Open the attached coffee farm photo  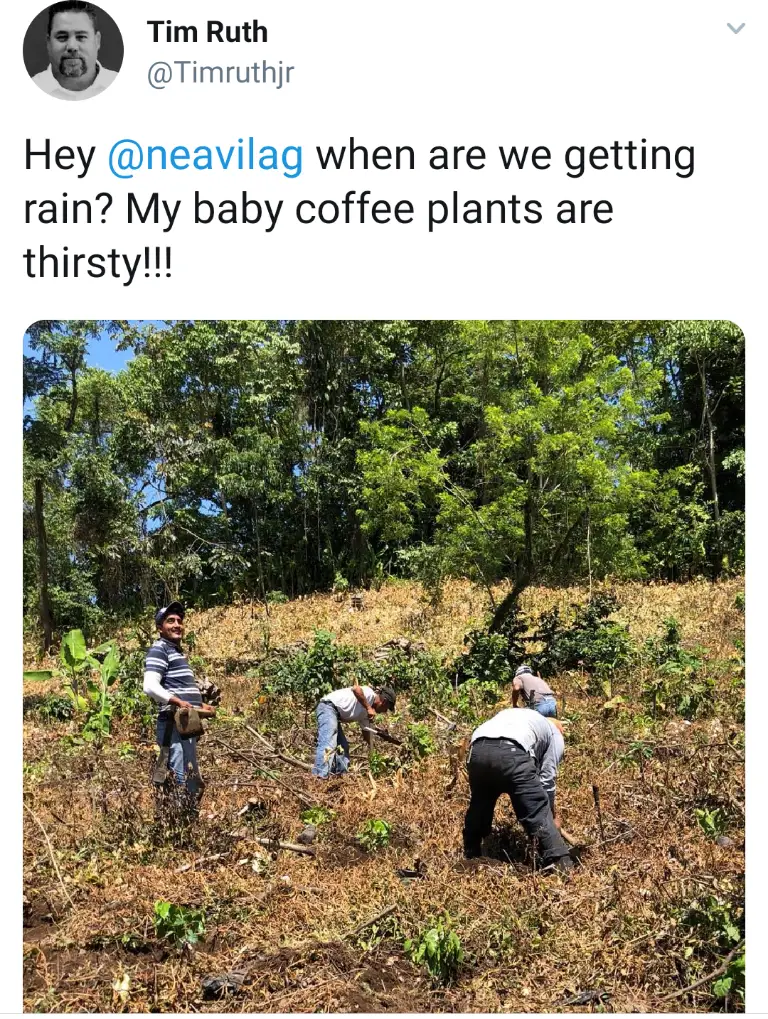coord(384,667)
